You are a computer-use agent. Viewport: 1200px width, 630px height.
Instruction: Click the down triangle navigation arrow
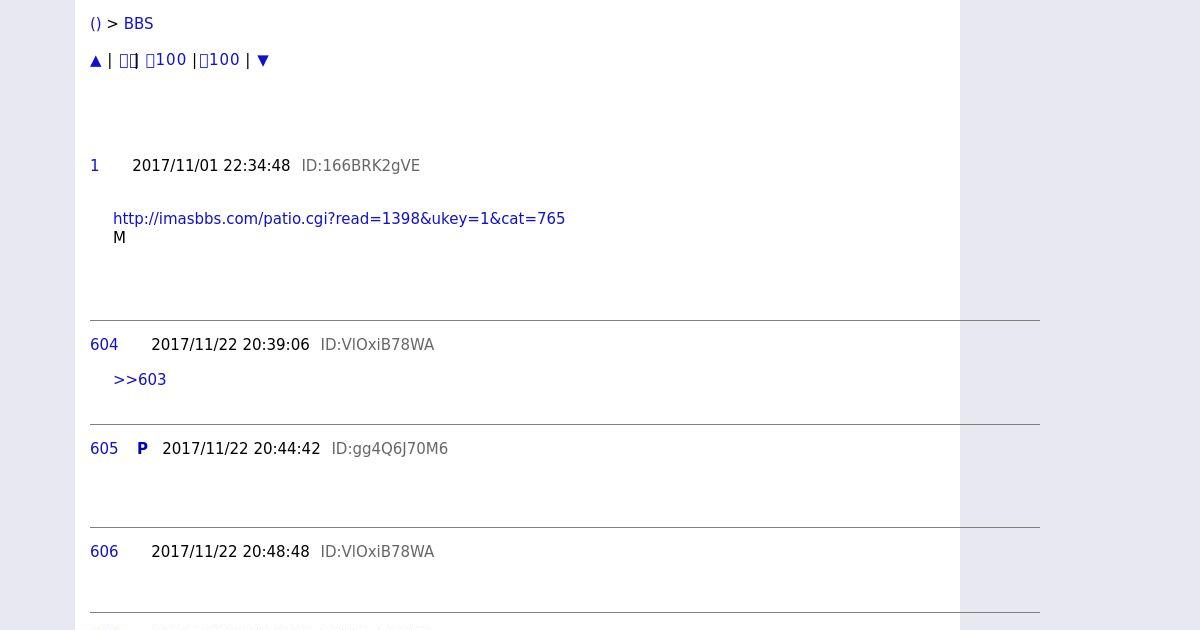(x=263, y=60)
